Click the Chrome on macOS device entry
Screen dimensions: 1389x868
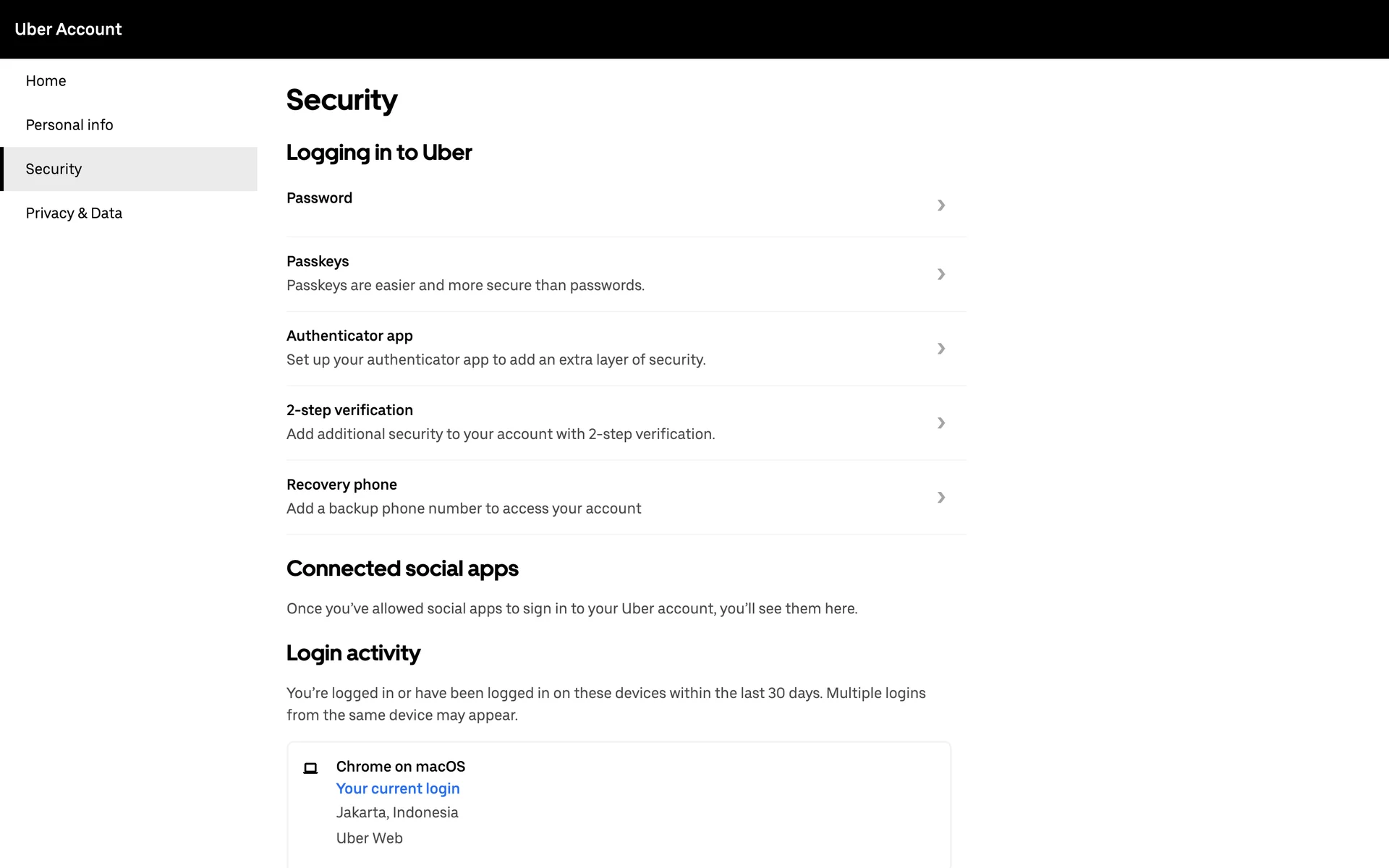(400, 766)
